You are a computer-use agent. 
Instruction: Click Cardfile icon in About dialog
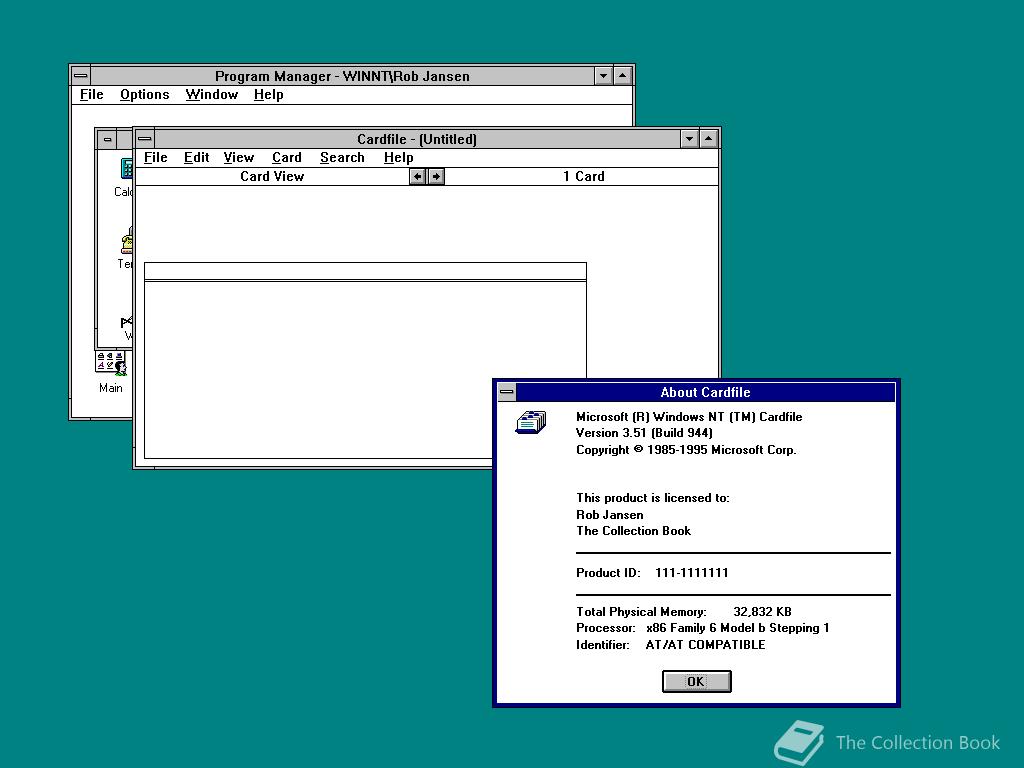click(530, 423)
